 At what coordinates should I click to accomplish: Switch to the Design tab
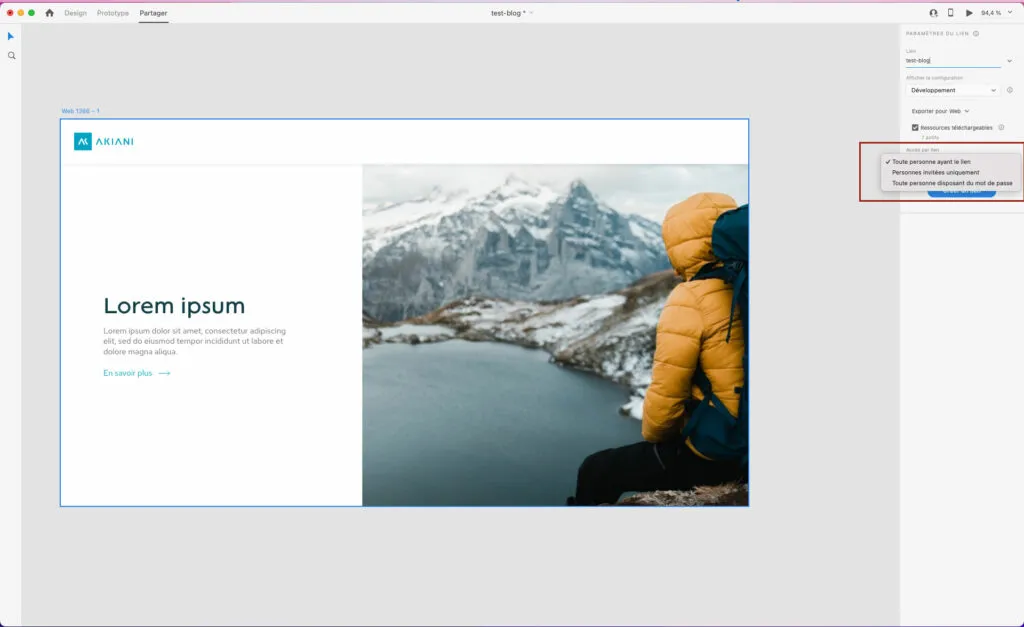(75, 13)
